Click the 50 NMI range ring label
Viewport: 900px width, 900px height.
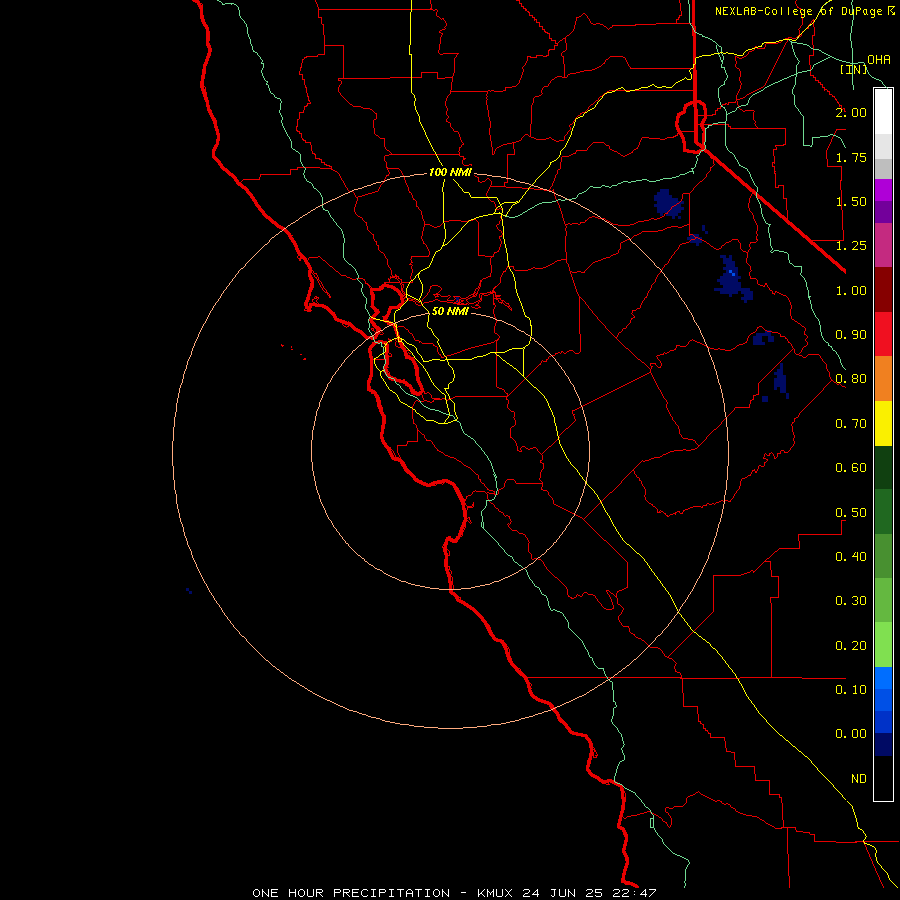point(450,311)
